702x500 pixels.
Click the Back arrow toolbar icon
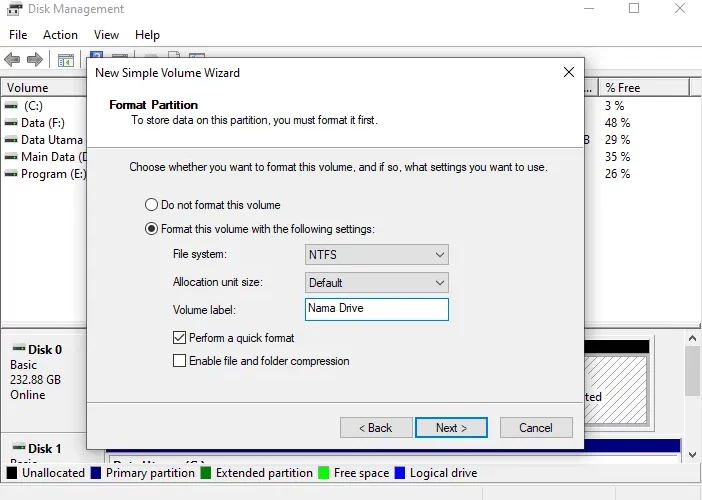[12, 59]
